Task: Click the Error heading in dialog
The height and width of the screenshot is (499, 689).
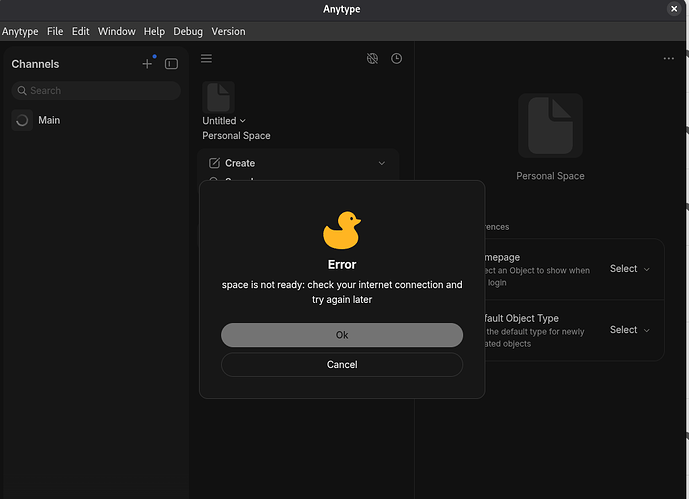Action: [x=342, y=265]
